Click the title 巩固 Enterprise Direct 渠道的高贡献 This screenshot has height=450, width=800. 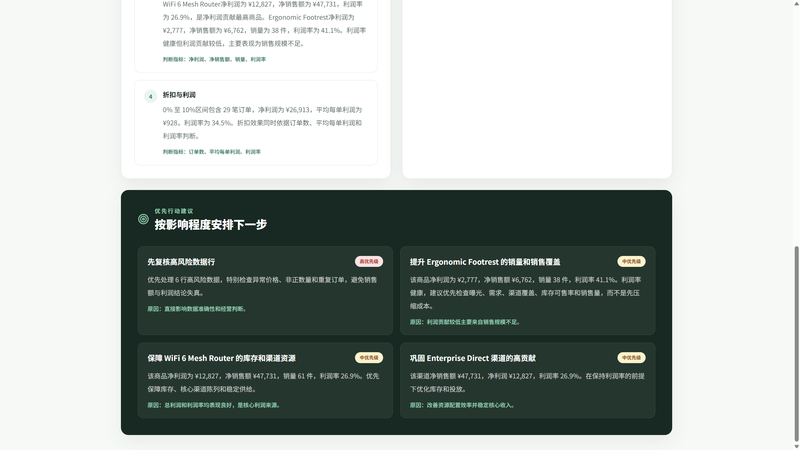473,358
